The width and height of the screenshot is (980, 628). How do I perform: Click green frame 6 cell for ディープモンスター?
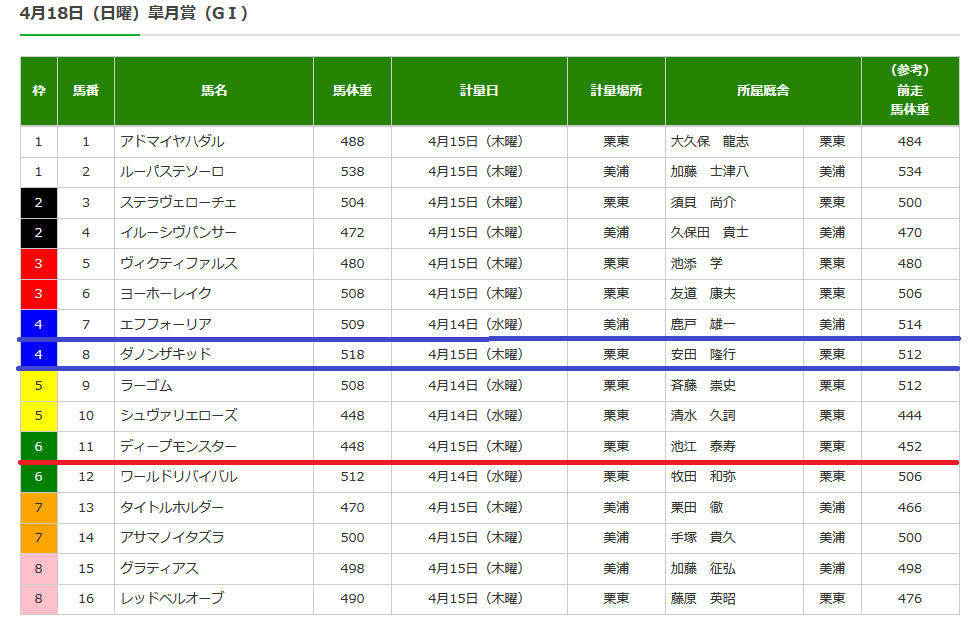click(39, 447)
